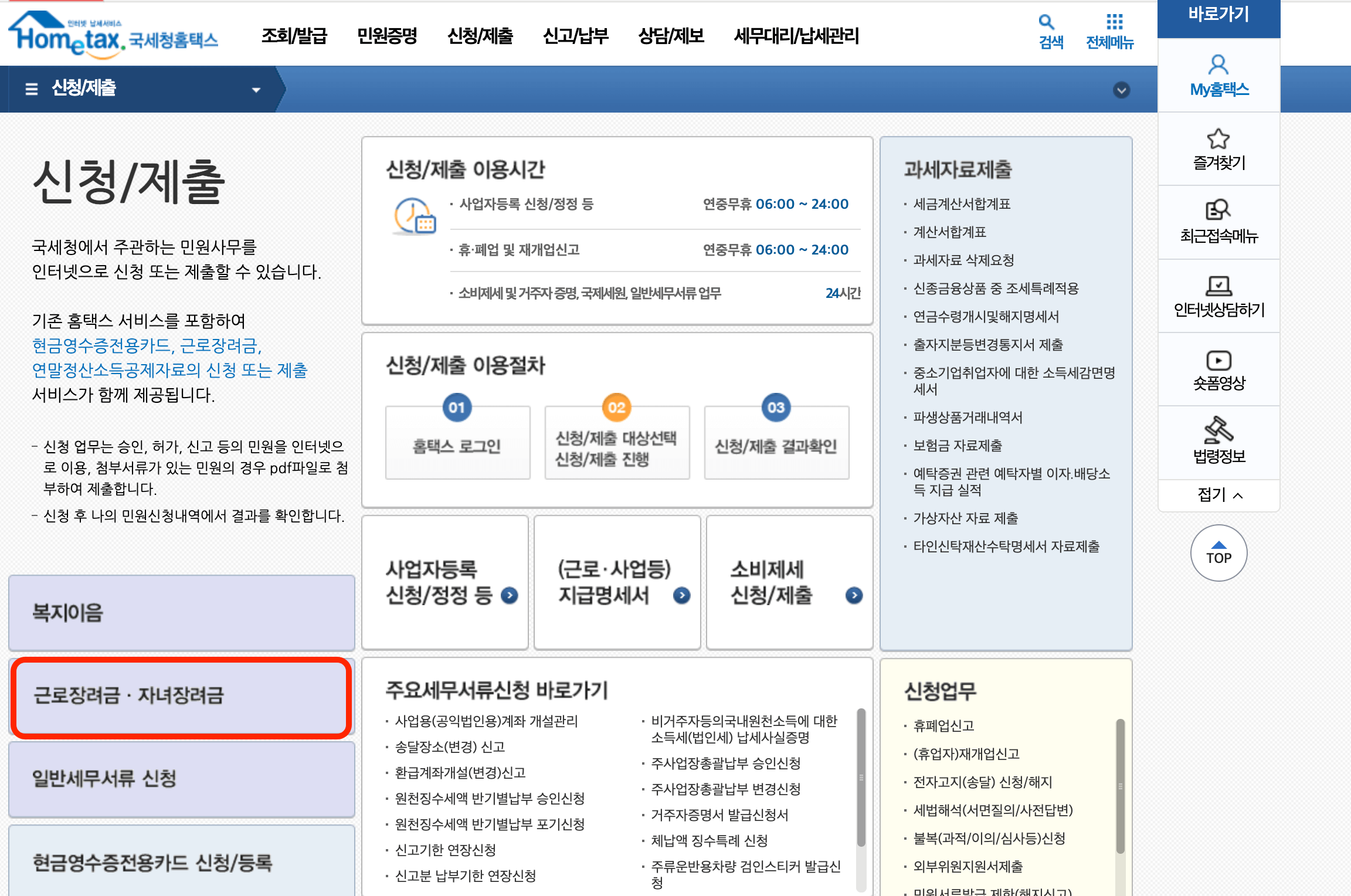Open the 상담/제보 menu
The image size is (1351, 896).
pos(671,36)
